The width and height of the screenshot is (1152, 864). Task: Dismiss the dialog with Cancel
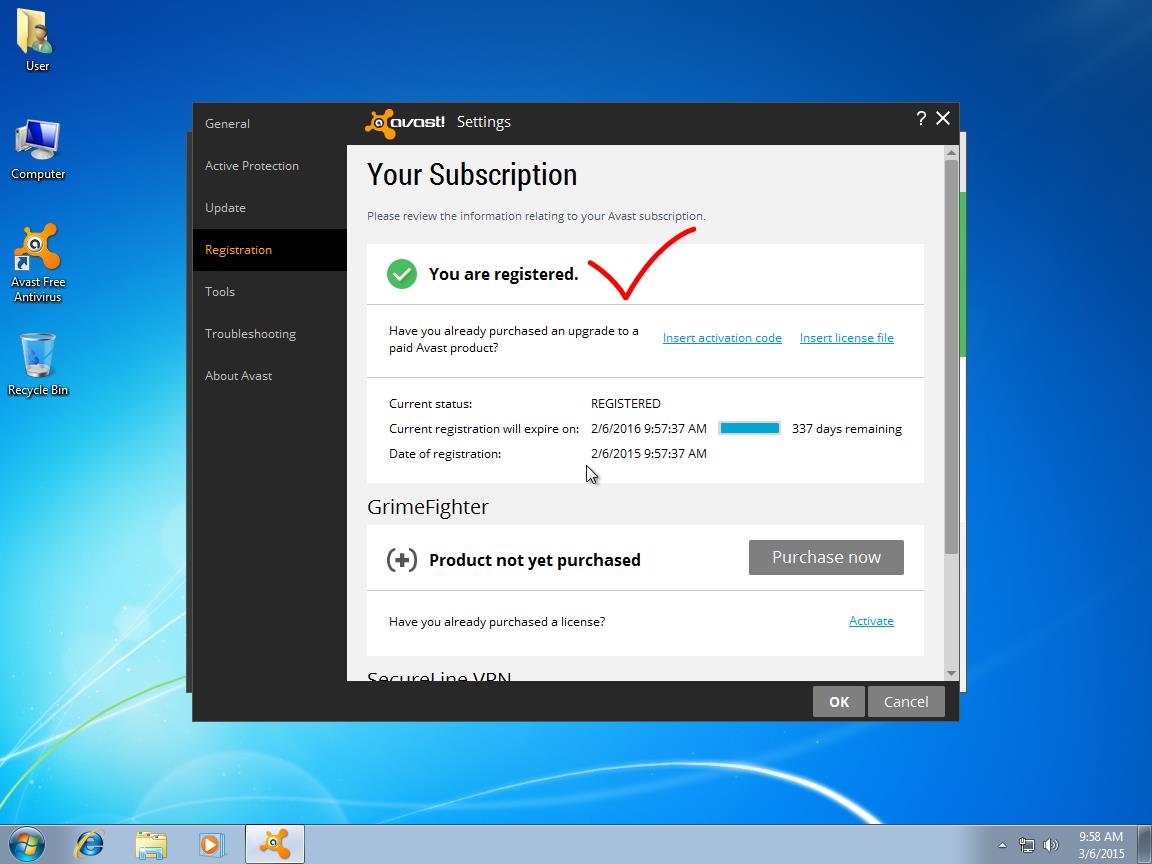tap(906, 702)
